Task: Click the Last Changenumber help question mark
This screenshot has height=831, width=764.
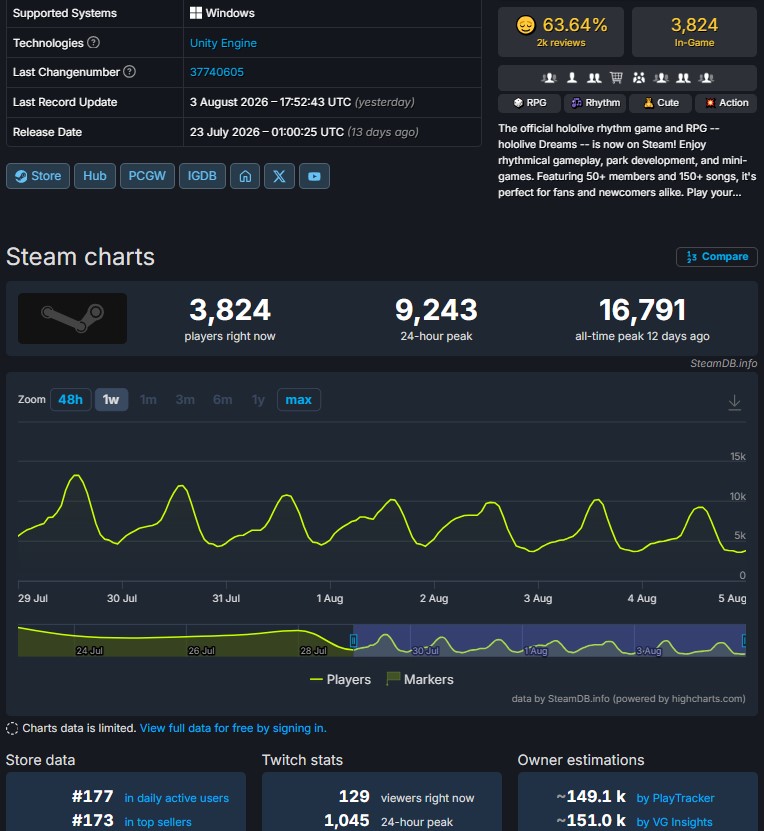Action: [129, 72]
